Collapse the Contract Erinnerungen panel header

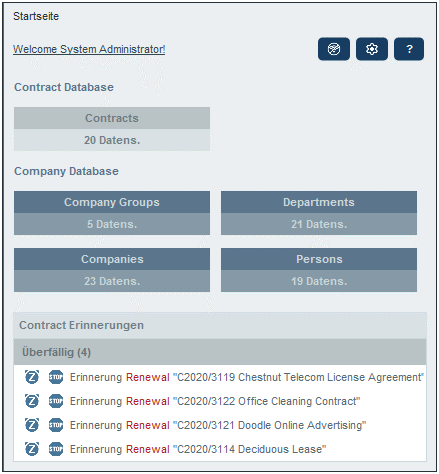(x=220, y=325)
